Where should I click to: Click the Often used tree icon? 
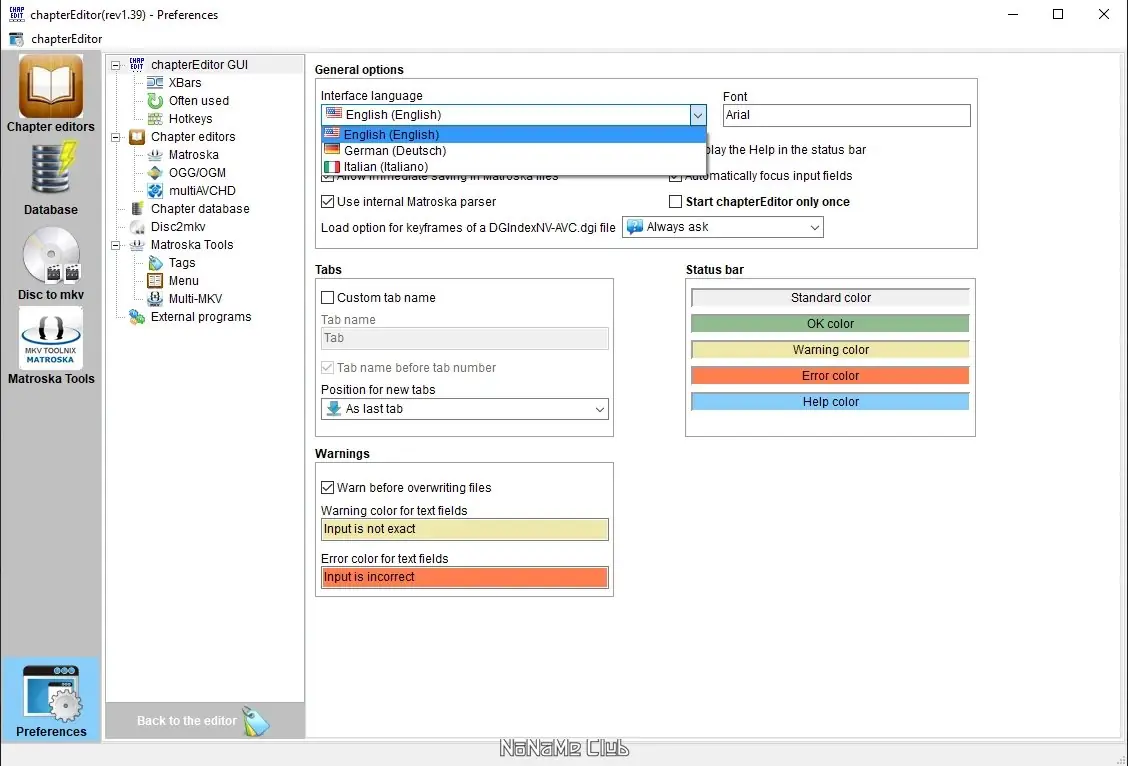[155, 101]
